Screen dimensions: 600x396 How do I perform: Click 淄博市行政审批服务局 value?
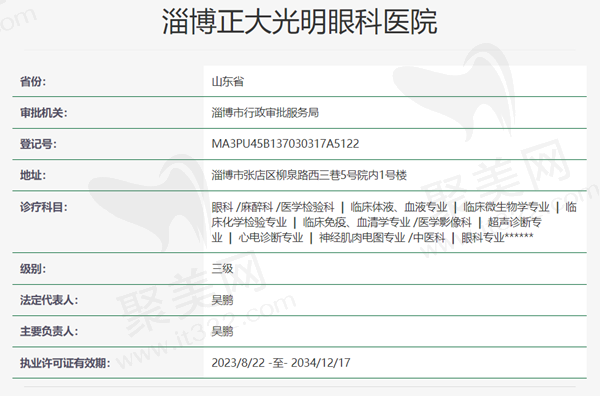pos(265,113)
